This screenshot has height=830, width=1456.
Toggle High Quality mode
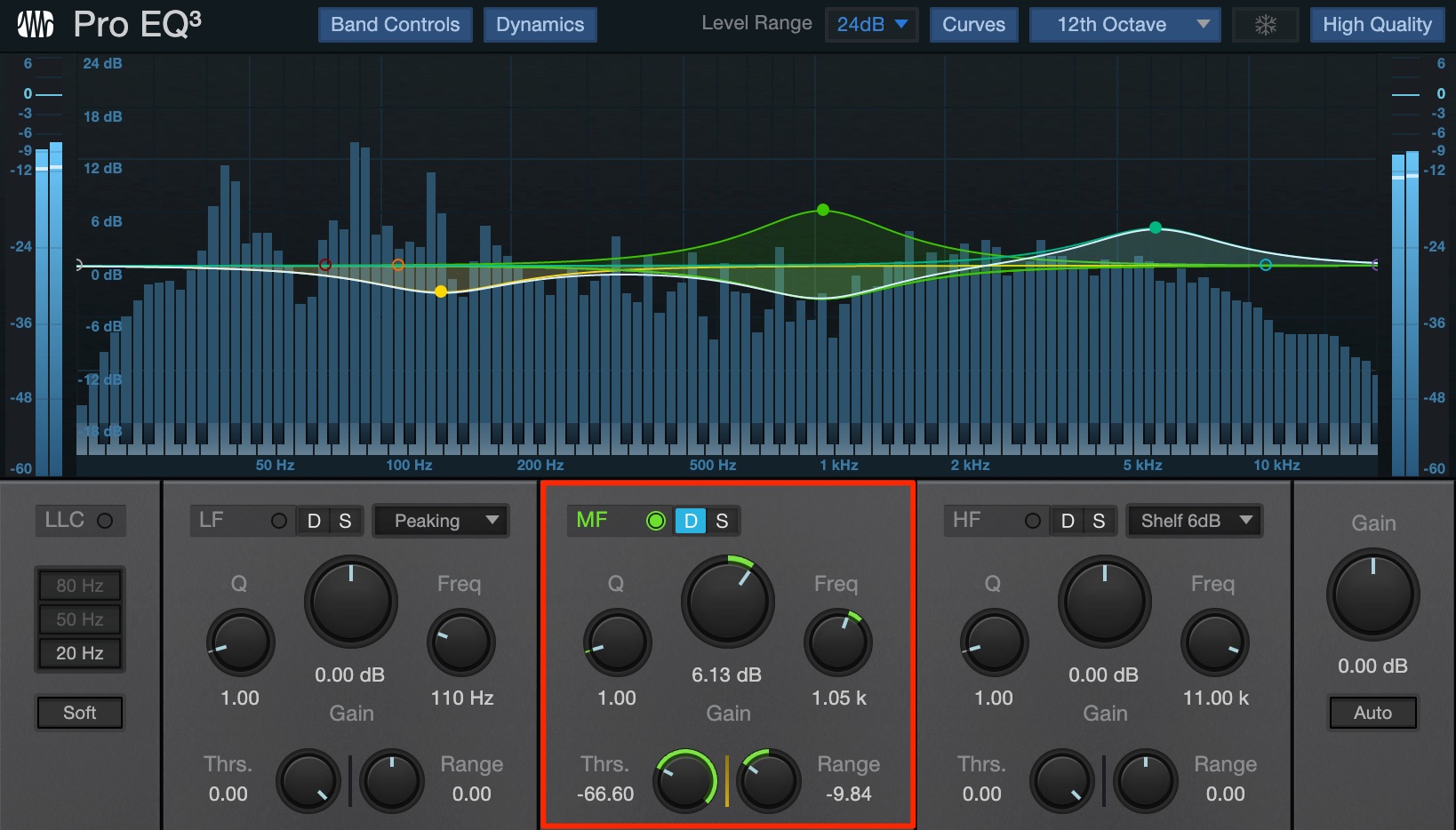pos(1377,25)
